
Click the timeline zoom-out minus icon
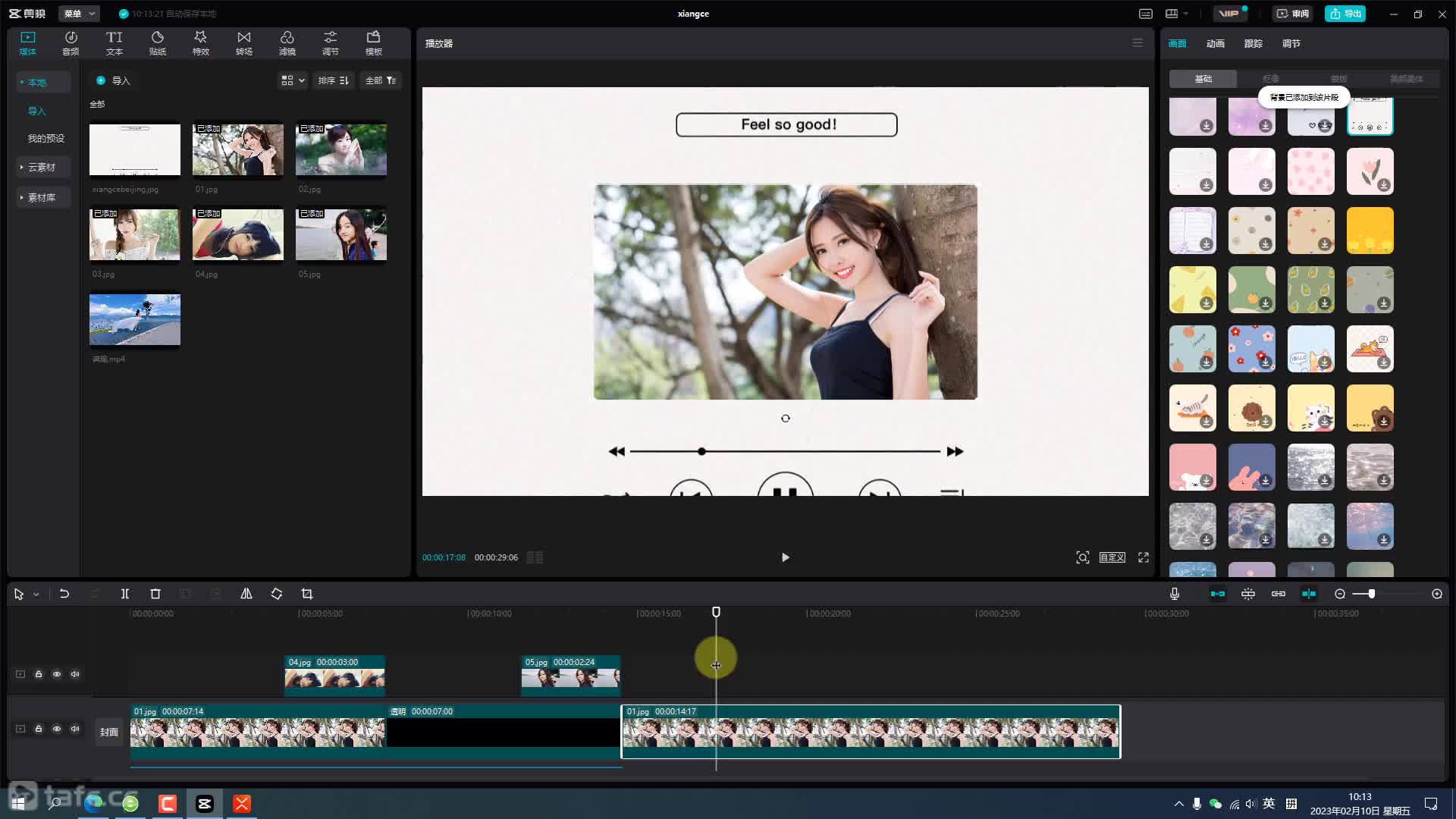[x=1340, y=594]
